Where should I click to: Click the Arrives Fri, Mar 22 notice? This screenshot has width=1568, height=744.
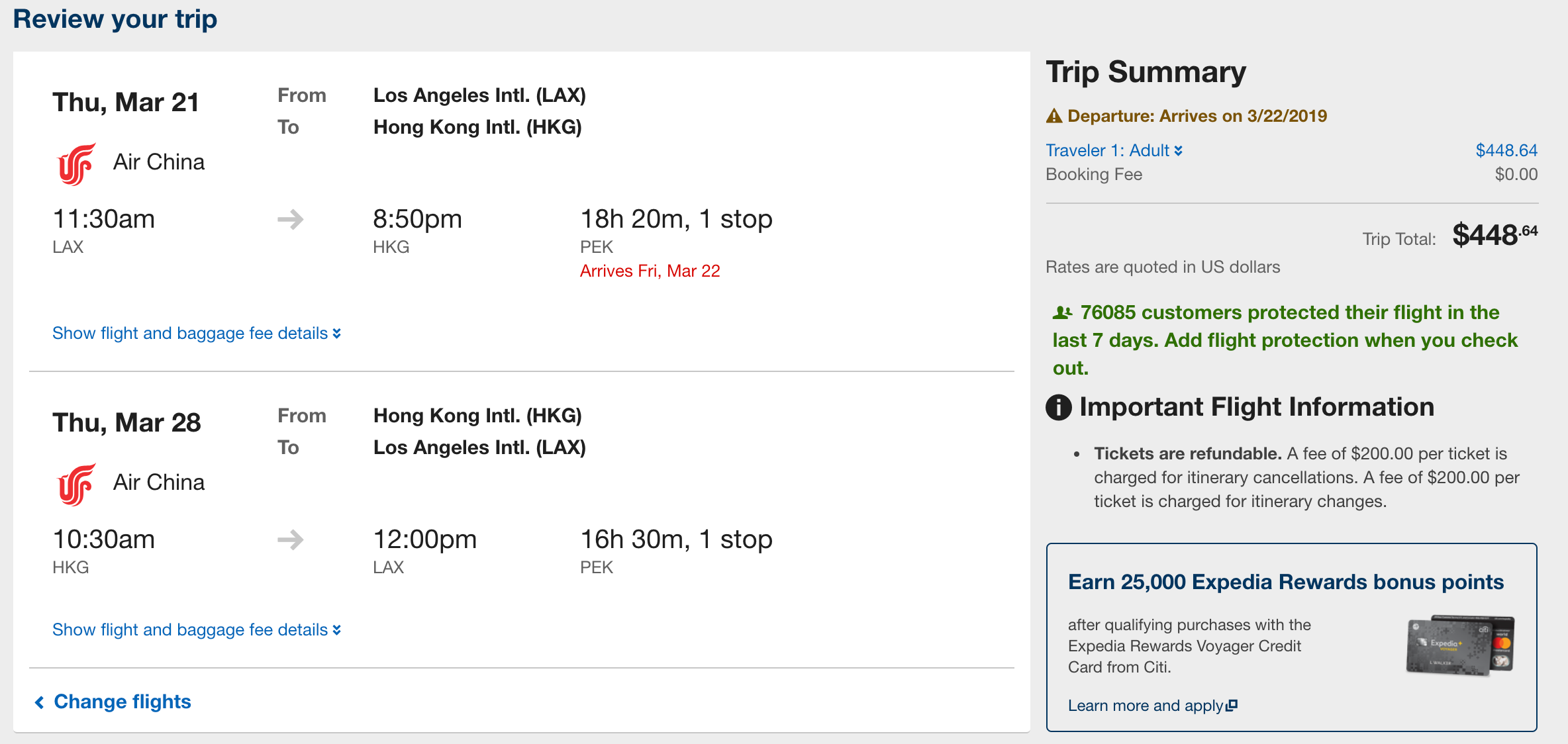click(650, 271)
